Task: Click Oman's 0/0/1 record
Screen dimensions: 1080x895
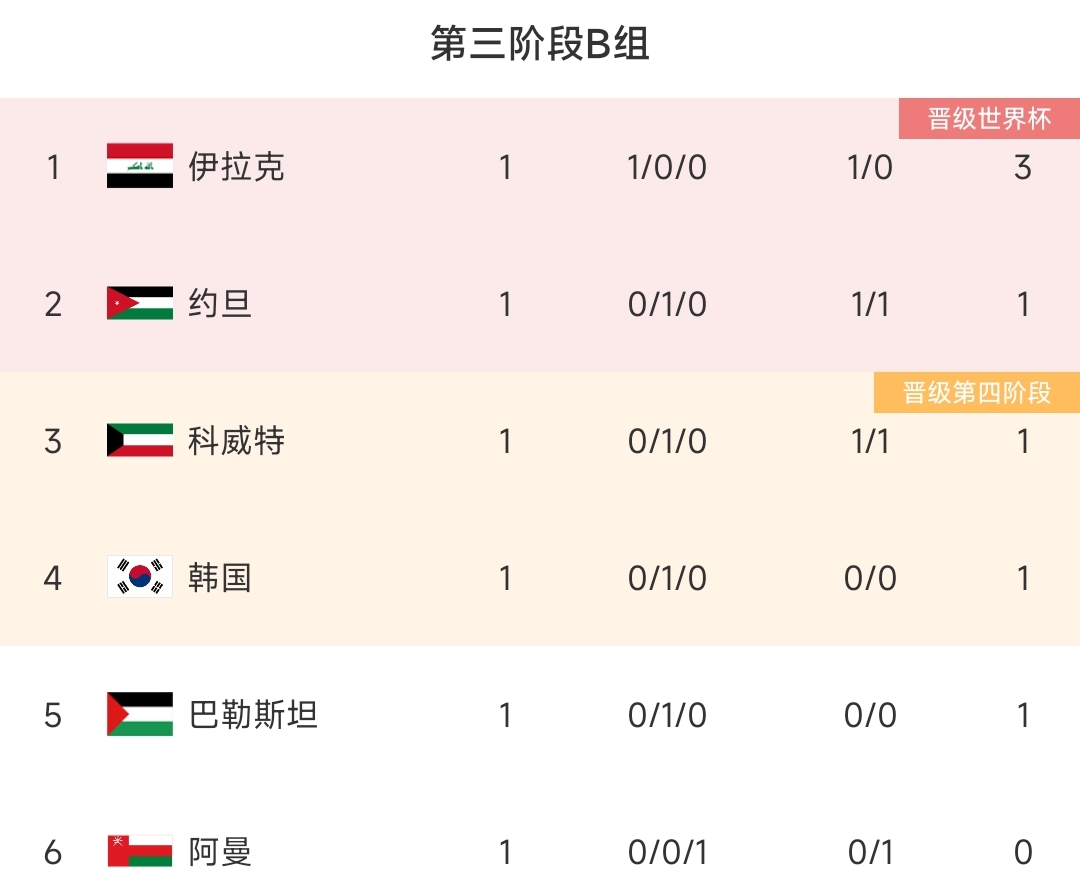Action: pyautogui.click(x=667, y=852)
